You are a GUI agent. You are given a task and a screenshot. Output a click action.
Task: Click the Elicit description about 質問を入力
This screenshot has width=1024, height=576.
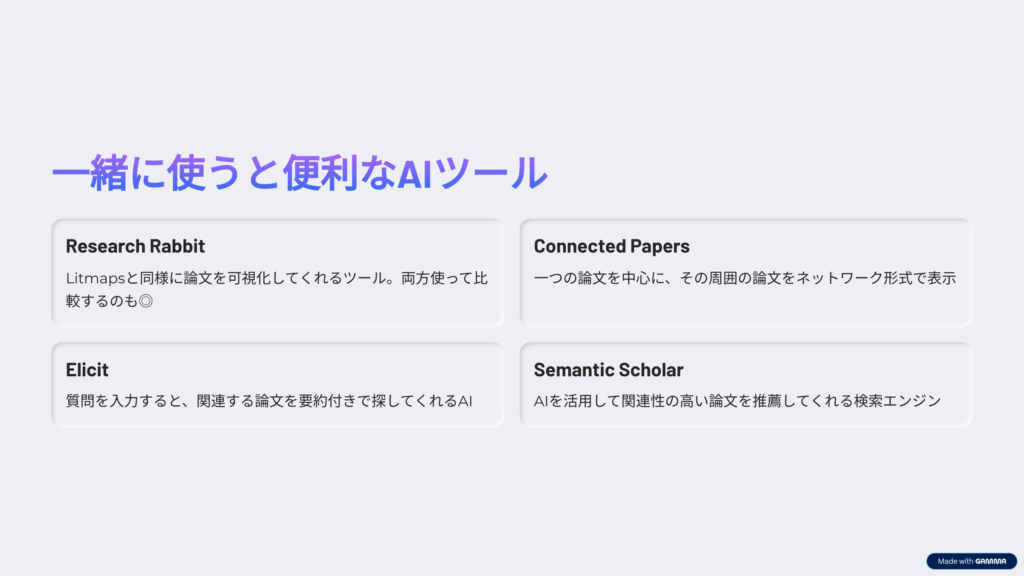pyautogui.click(x=268, y=401)
